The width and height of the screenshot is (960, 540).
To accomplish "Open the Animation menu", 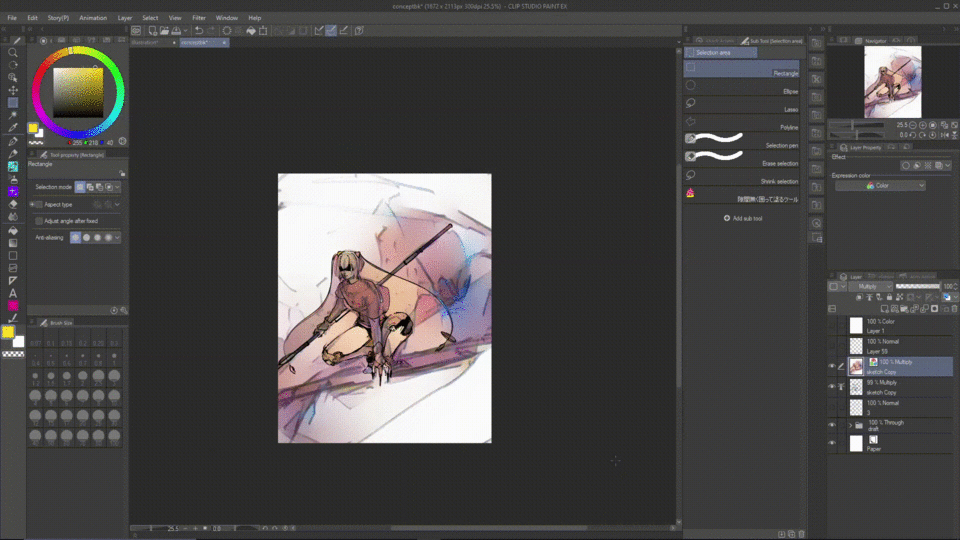I will pos(93,18).
